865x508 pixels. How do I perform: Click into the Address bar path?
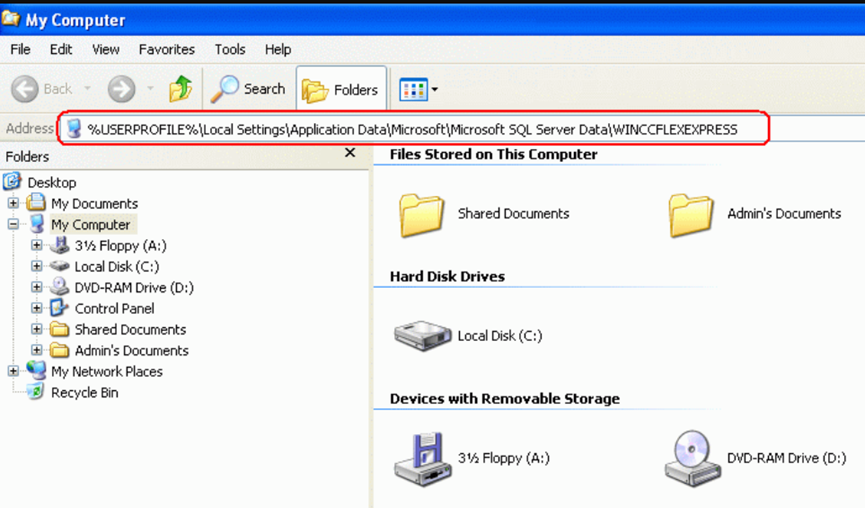pos(412,130)
